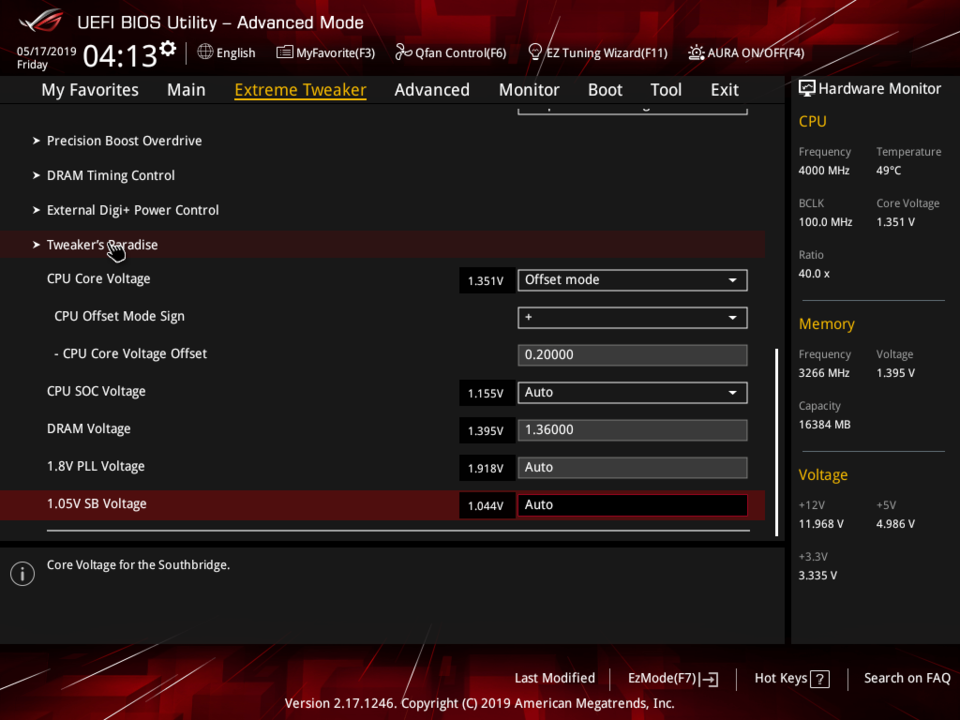This screenshot has height=720, width=960.
Task: Click the DRAM Voltage field 1.36000
Action: (x=632, y=430)
